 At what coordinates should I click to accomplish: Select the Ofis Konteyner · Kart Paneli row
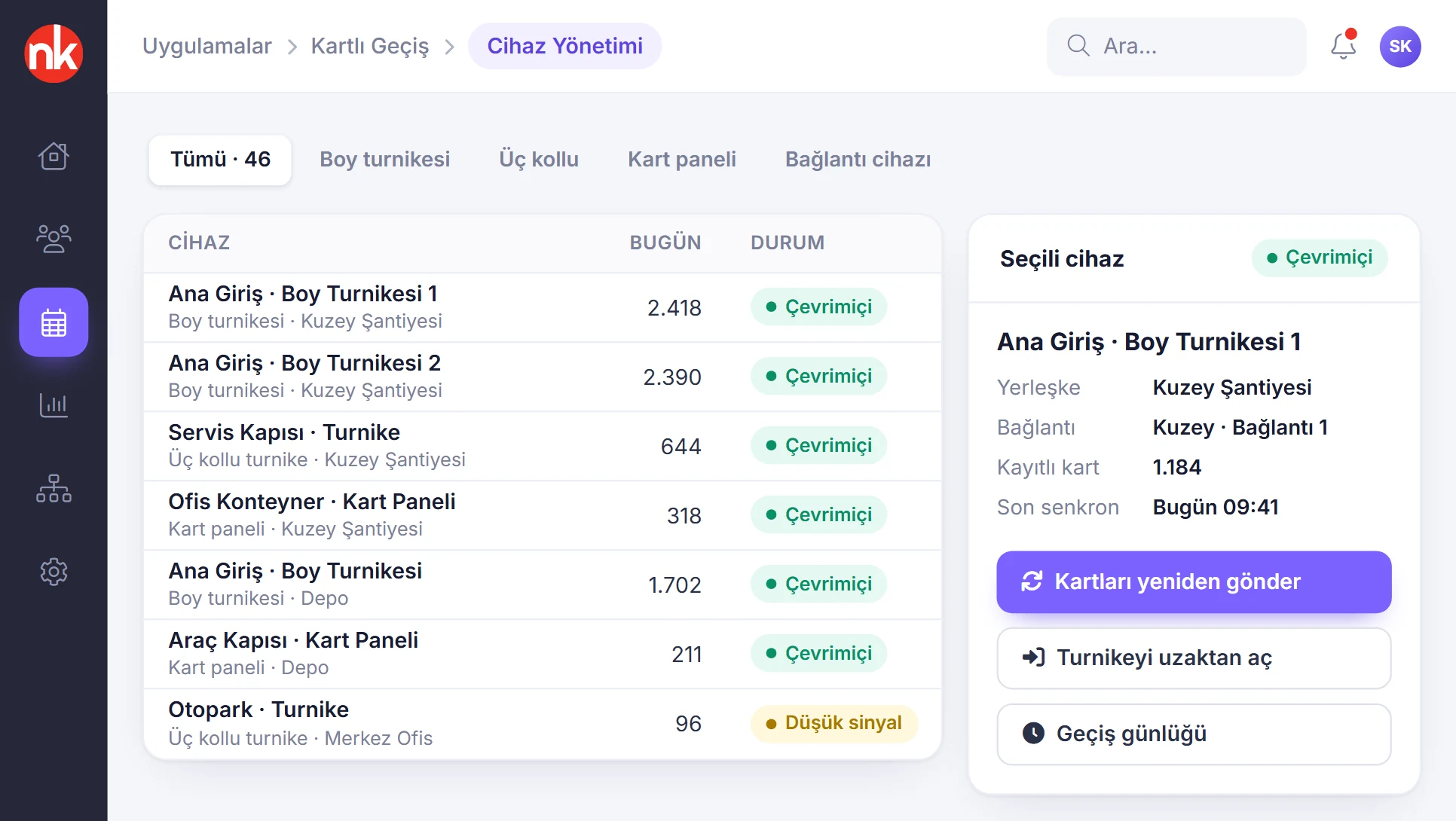543,515
